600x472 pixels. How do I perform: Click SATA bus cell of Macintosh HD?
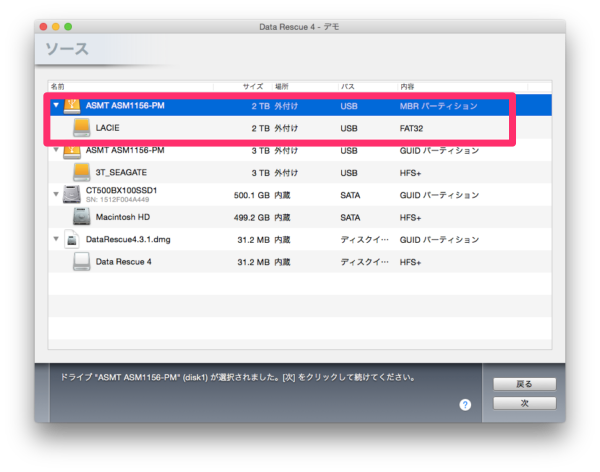point(350,217)
